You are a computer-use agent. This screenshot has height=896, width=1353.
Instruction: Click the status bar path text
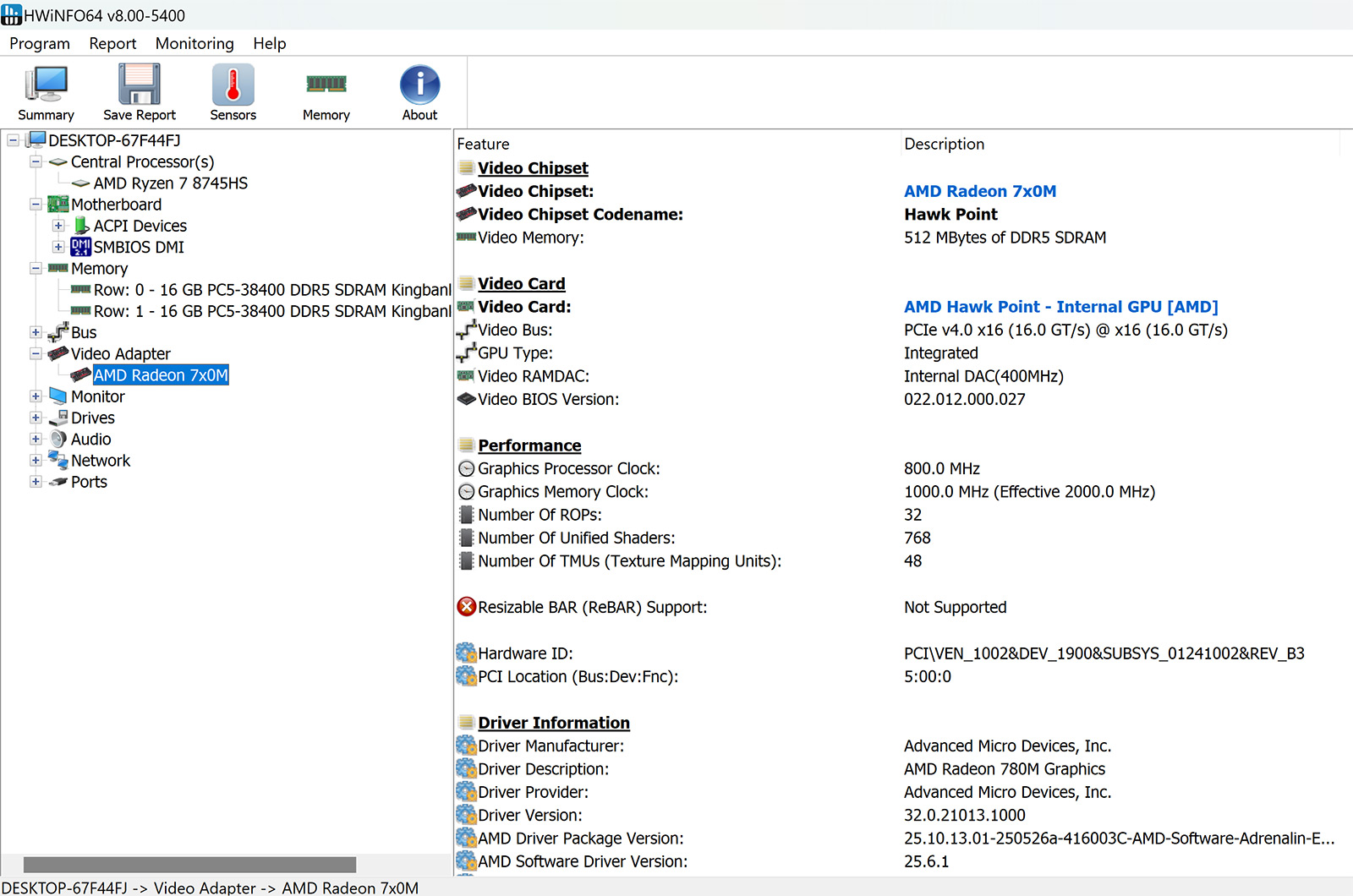(x=210, y=888)
